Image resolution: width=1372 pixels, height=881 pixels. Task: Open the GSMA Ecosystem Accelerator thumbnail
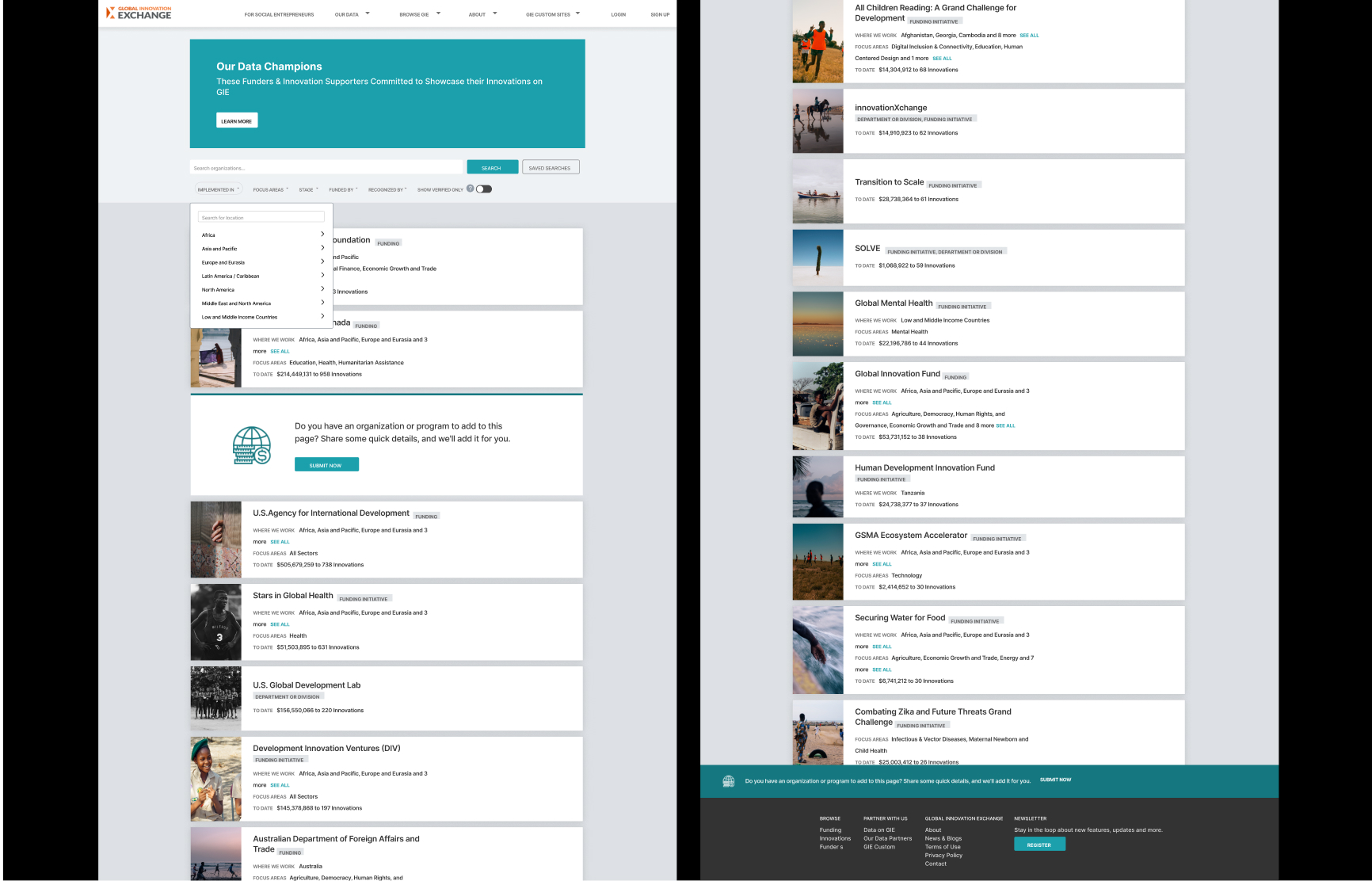[817, 562]
